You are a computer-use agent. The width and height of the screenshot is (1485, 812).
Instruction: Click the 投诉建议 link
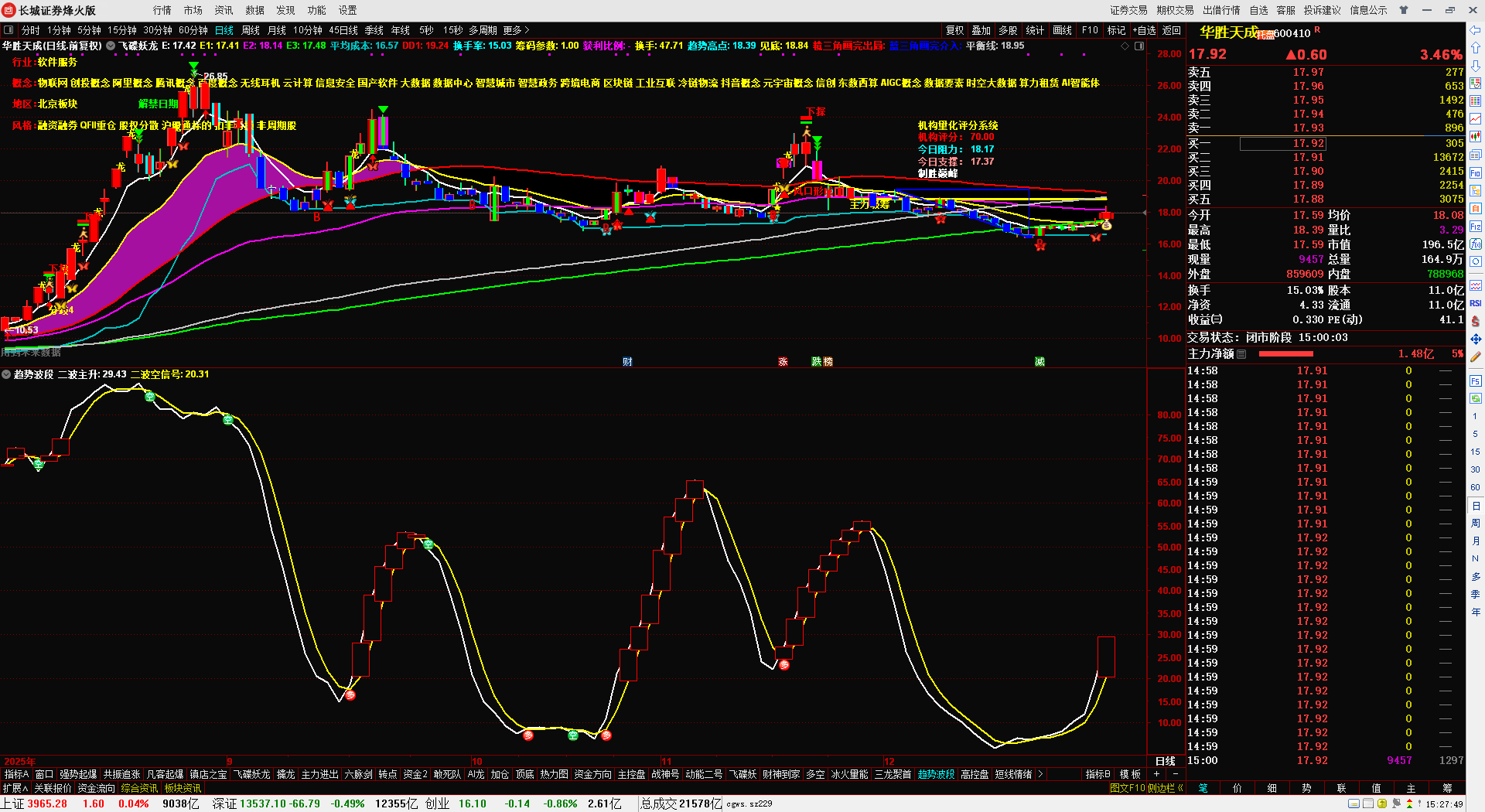pyautogui.click(x=1323, y=10)
